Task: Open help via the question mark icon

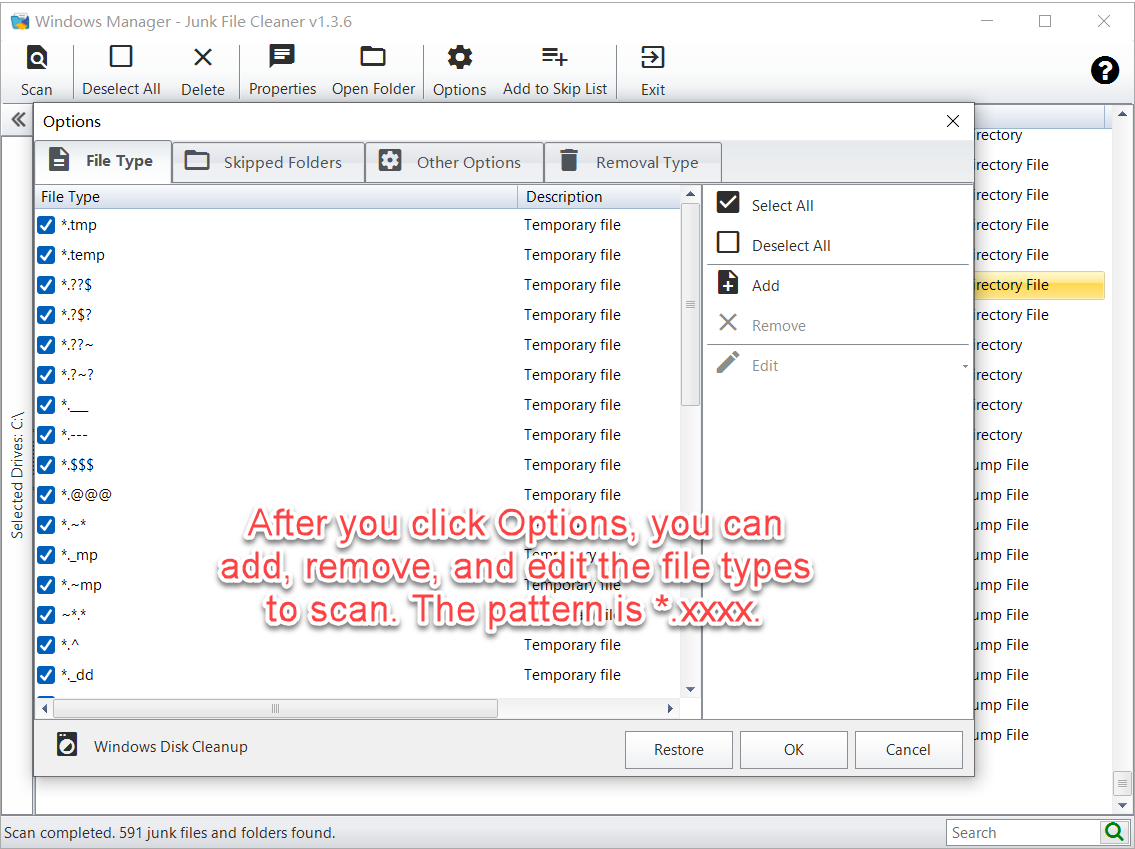Action: point(1105,70)
